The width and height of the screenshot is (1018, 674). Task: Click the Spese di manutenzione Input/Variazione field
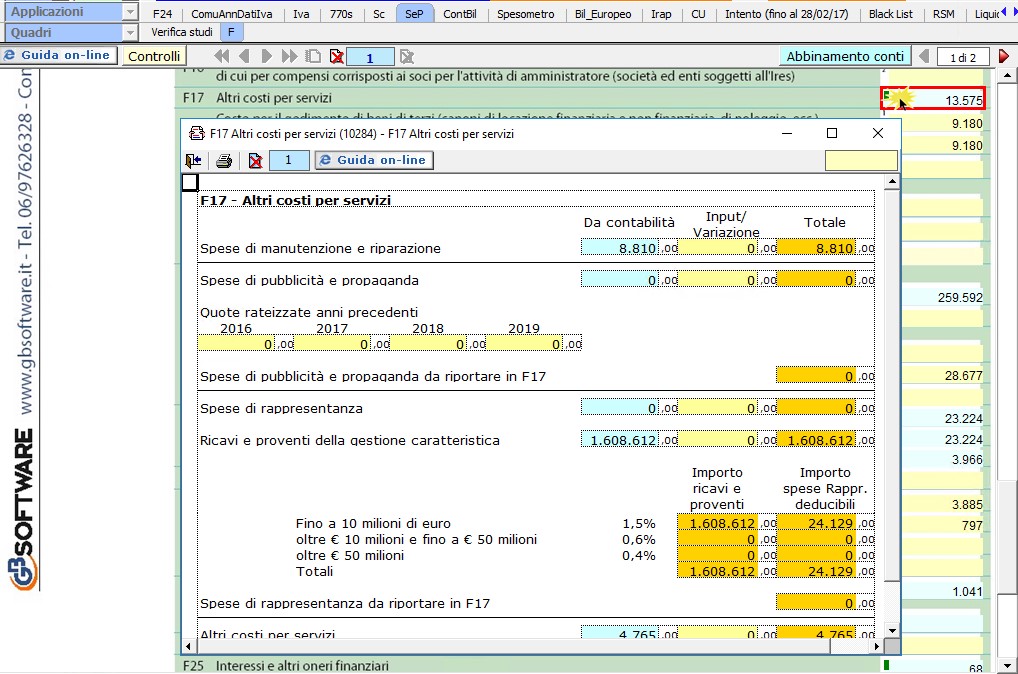point(718,248)
